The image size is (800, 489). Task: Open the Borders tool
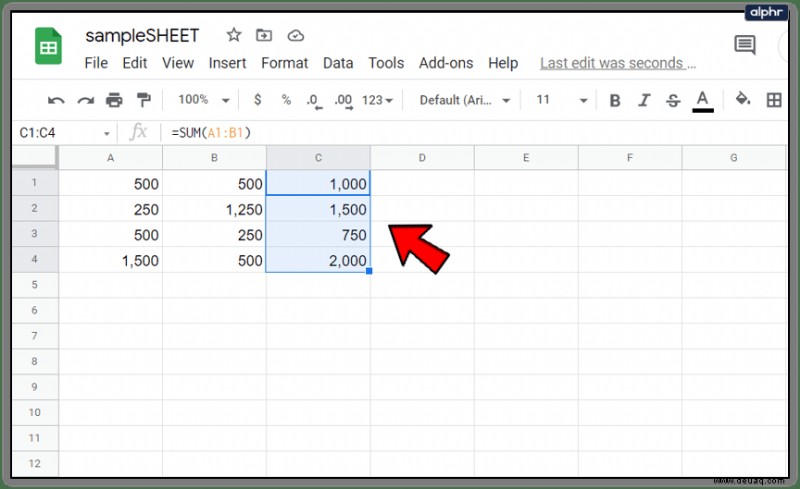[x=774, y=100]
